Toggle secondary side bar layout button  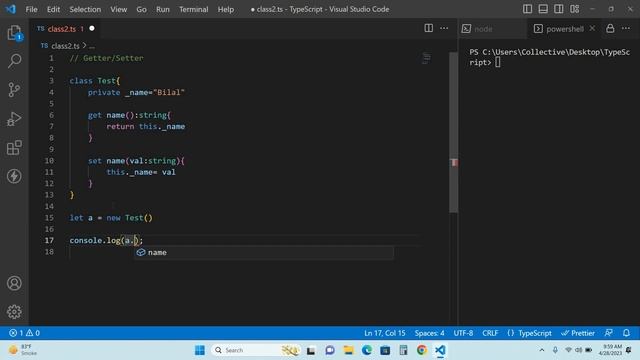[x=559, y=9]
